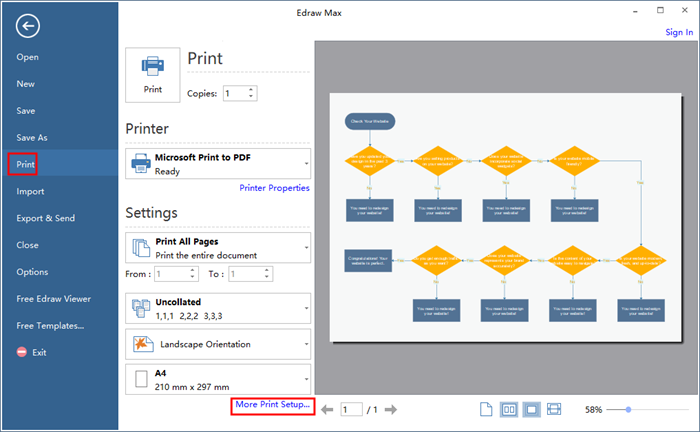
Task: Click the landscape orientation picture icon
Action: point(143,344)
